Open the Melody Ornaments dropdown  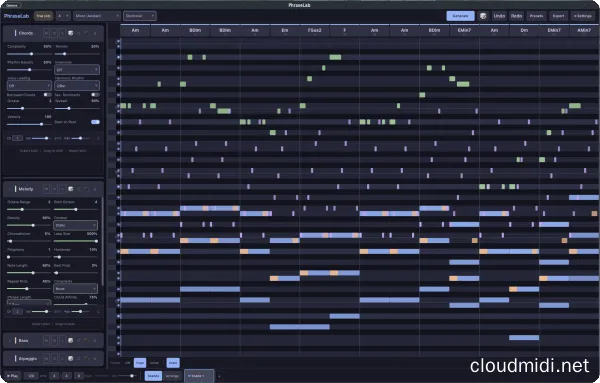click(x=75, y=289)
